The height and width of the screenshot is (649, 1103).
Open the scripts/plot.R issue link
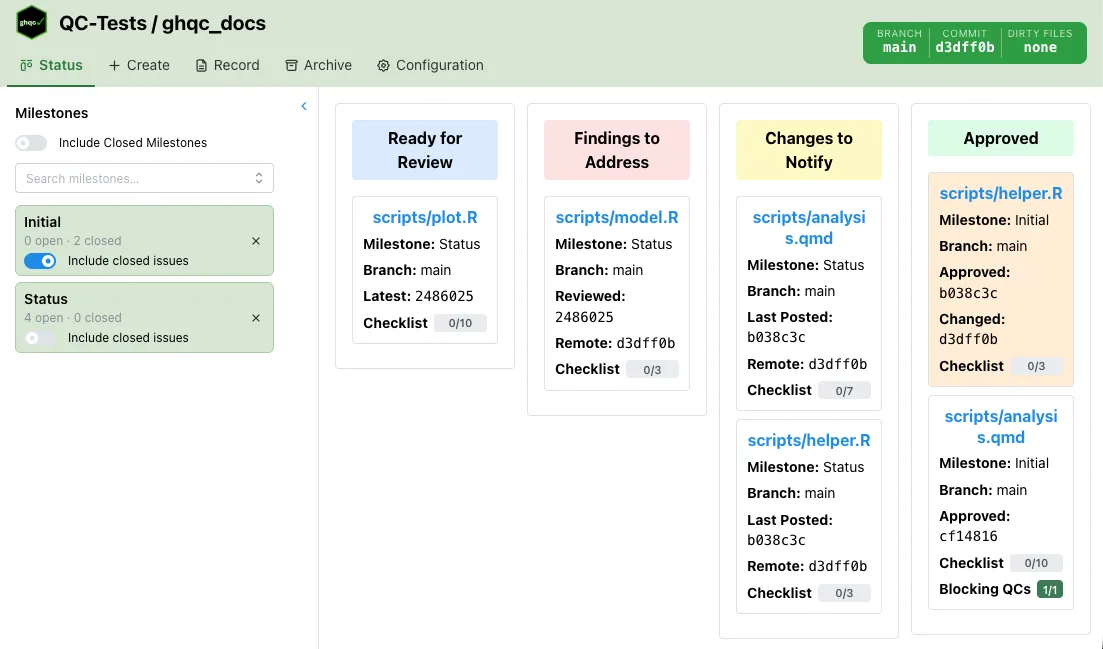click(425, 217)
